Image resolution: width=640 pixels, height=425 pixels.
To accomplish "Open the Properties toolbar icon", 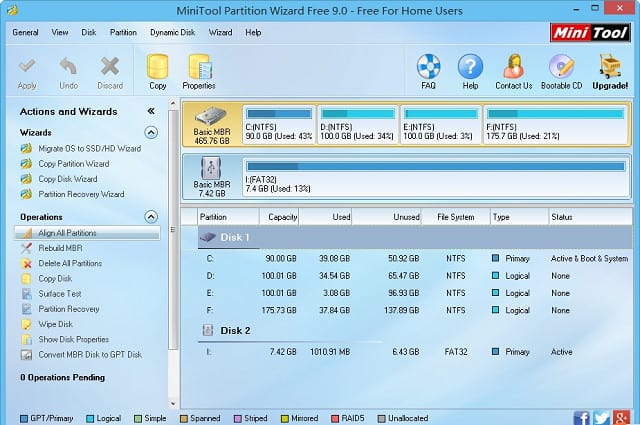I will point(199,67).
